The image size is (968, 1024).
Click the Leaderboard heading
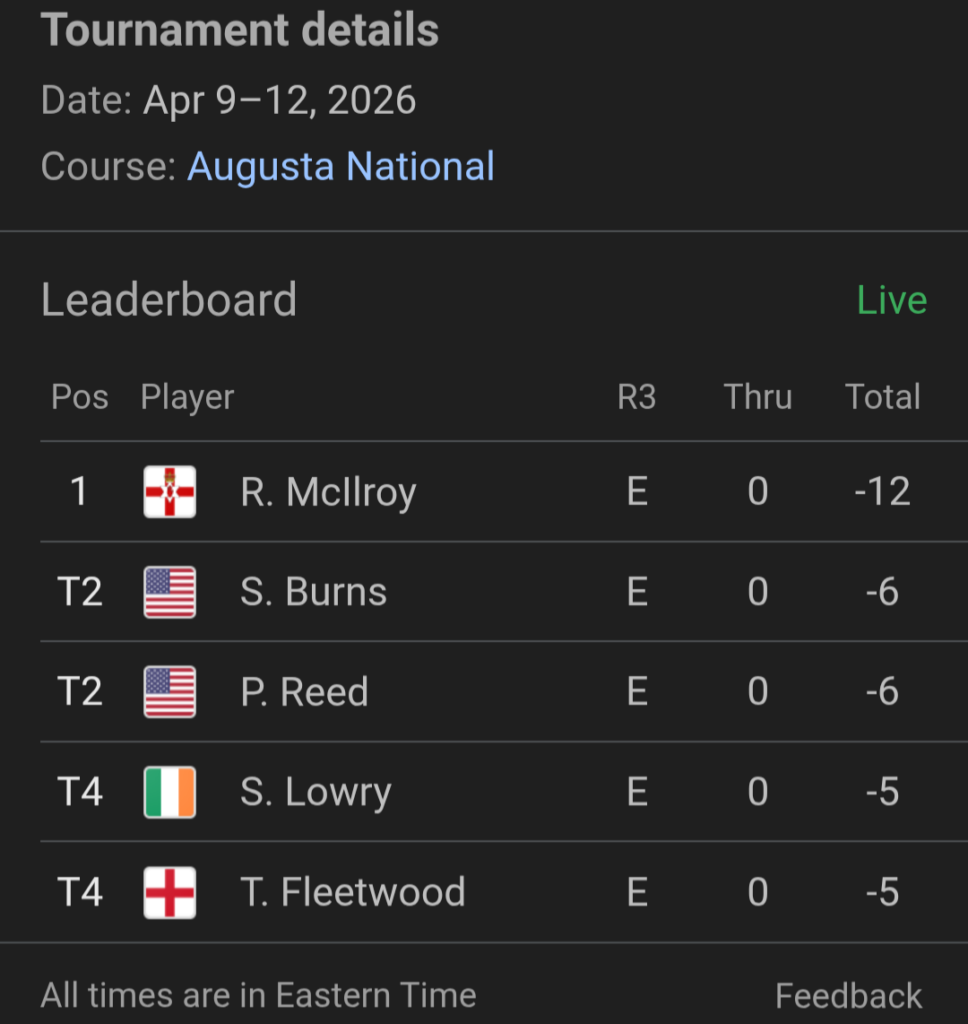(x=168, y=300)
